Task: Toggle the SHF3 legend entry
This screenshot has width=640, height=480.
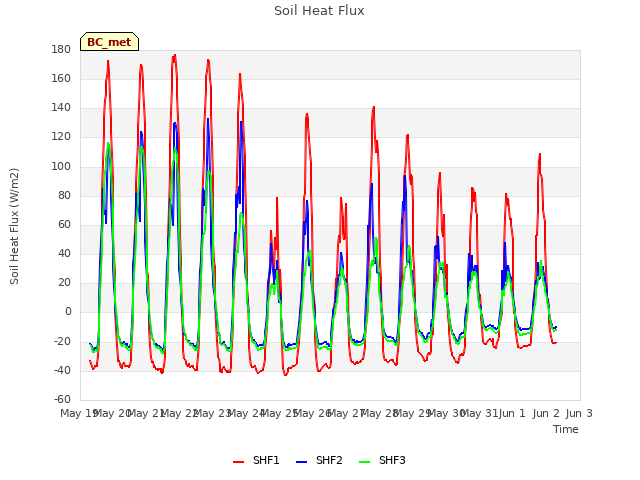Action: point(382,460)
